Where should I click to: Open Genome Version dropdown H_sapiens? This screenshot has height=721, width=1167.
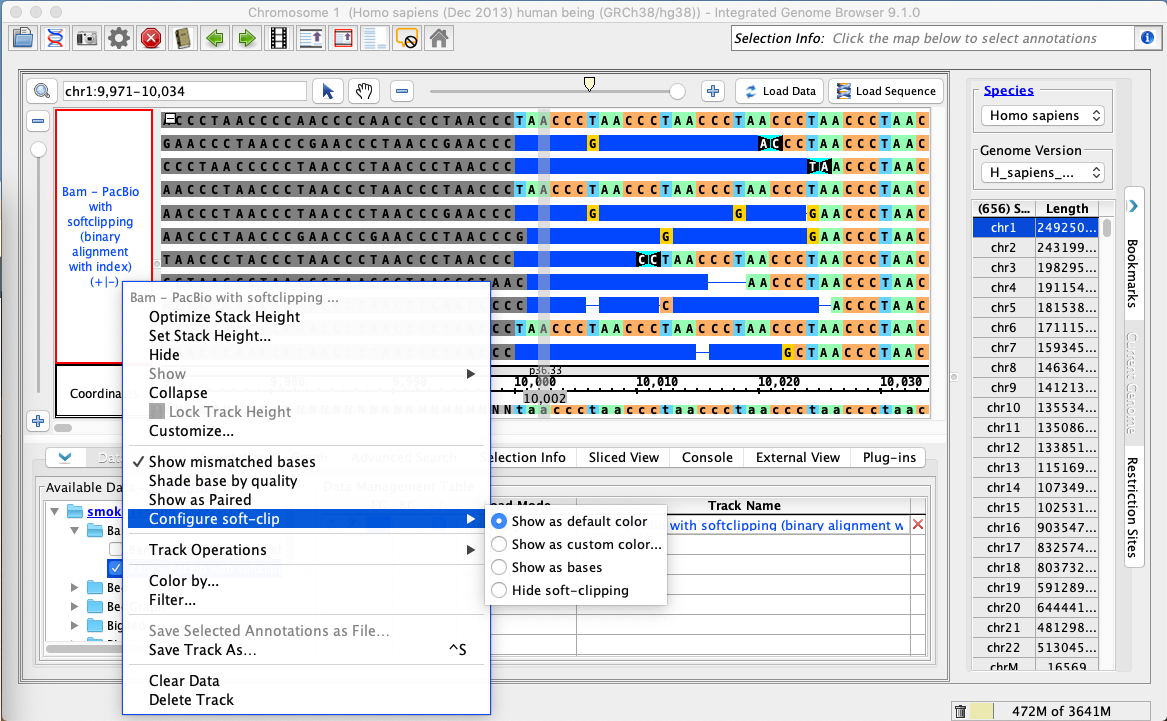(x=1043, y=173)
